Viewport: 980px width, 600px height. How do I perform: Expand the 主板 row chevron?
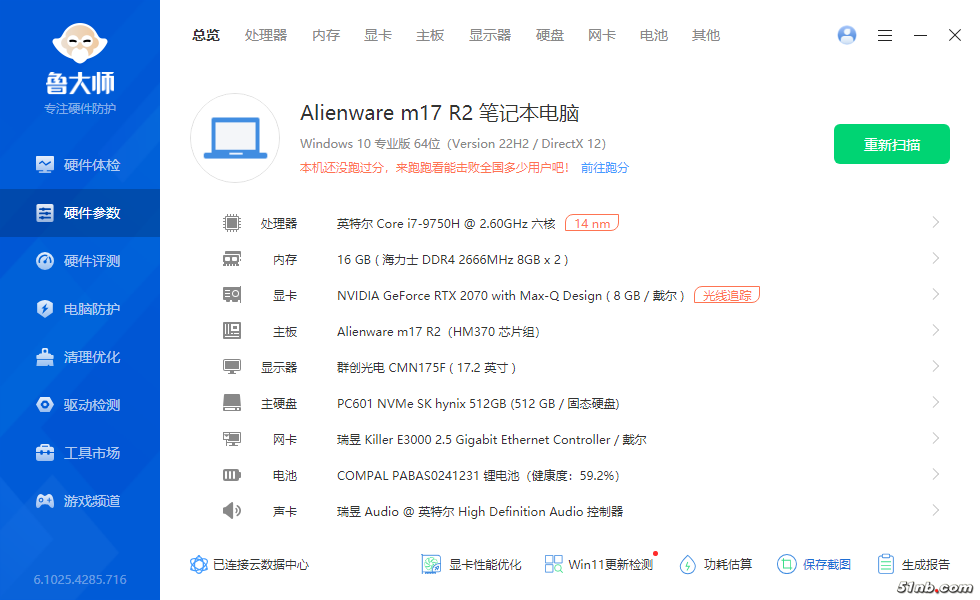pos(936,330)
